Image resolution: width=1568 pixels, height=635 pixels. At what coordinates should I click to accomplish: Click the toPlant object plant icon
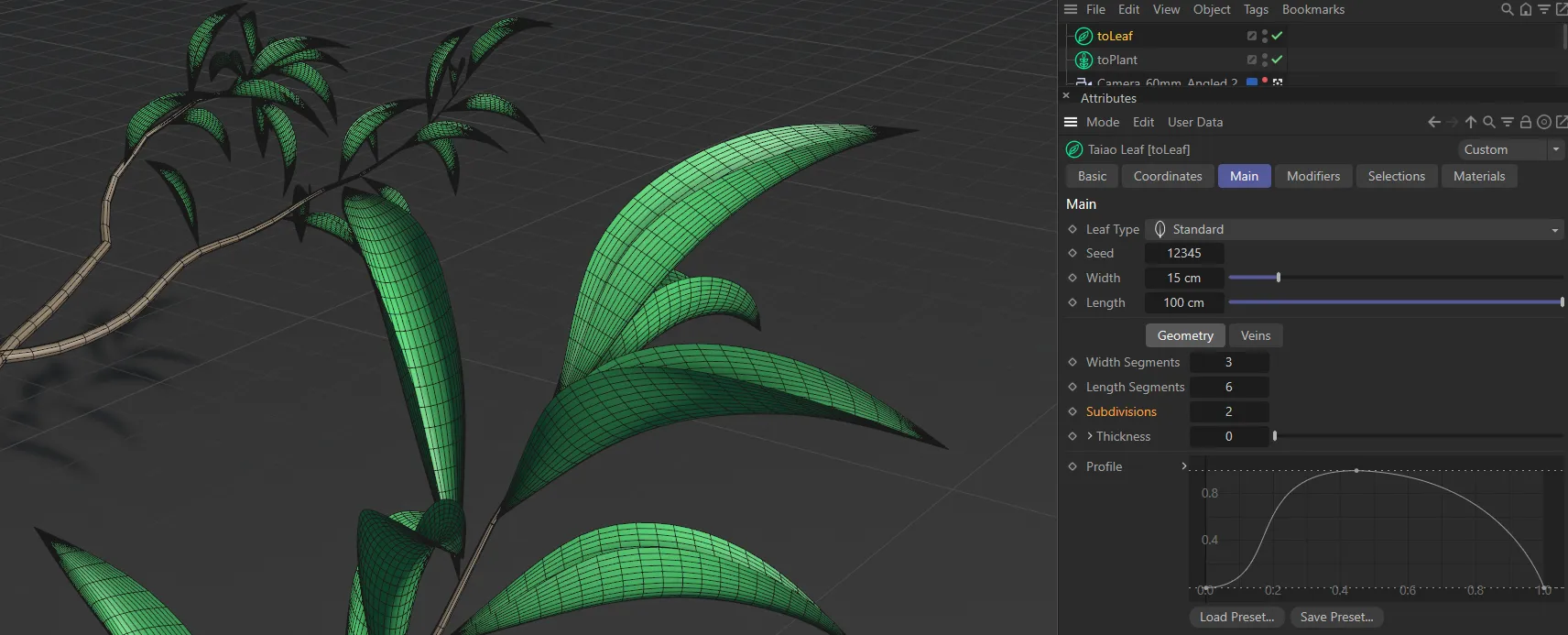1083,60
